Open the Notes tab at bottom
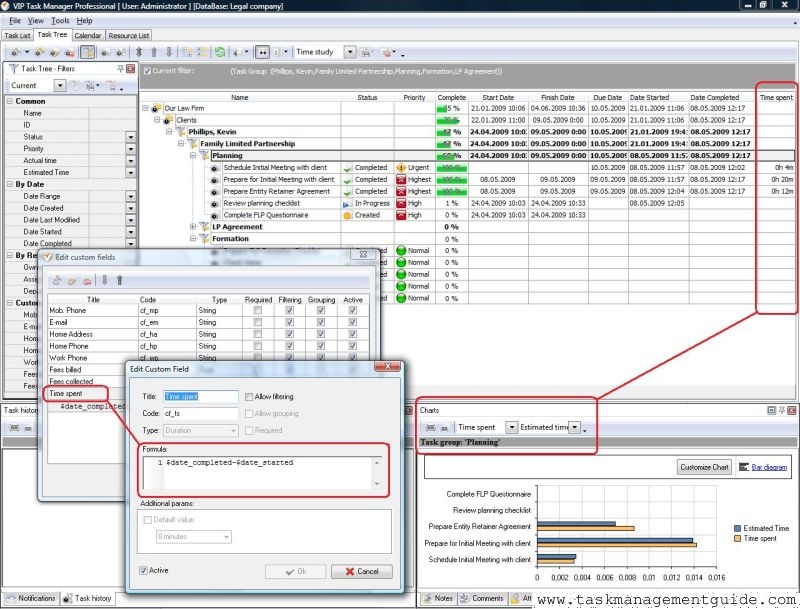This screenshot has width=800, height=609. 438,598
